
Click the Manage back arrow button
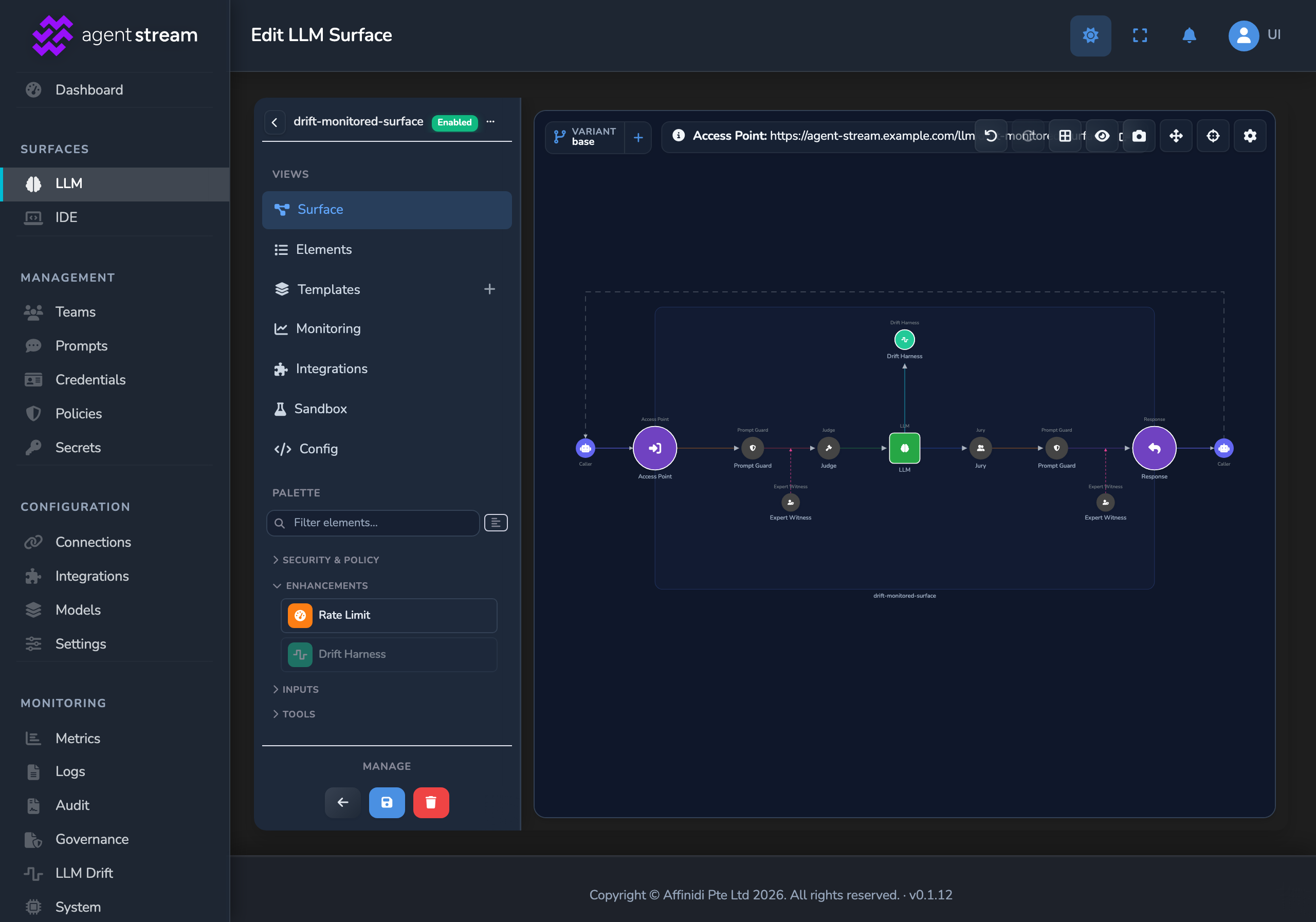click(343, 802)
